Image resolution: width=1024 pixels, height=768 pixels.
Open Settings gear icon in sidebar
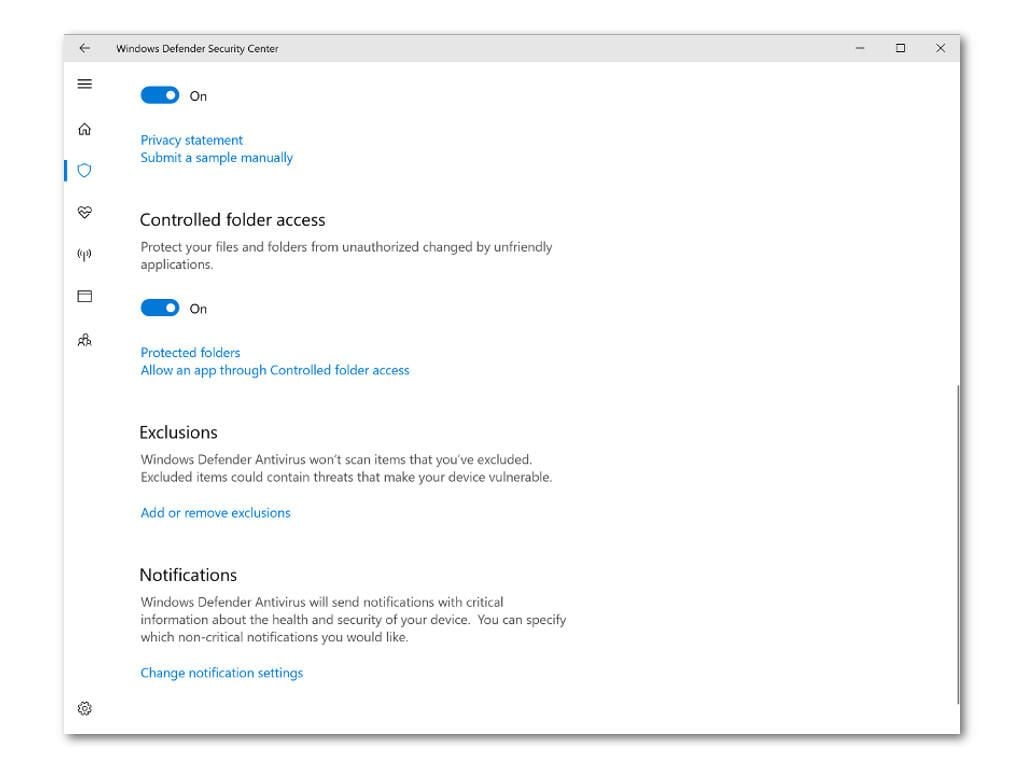[x=84, y=709]
